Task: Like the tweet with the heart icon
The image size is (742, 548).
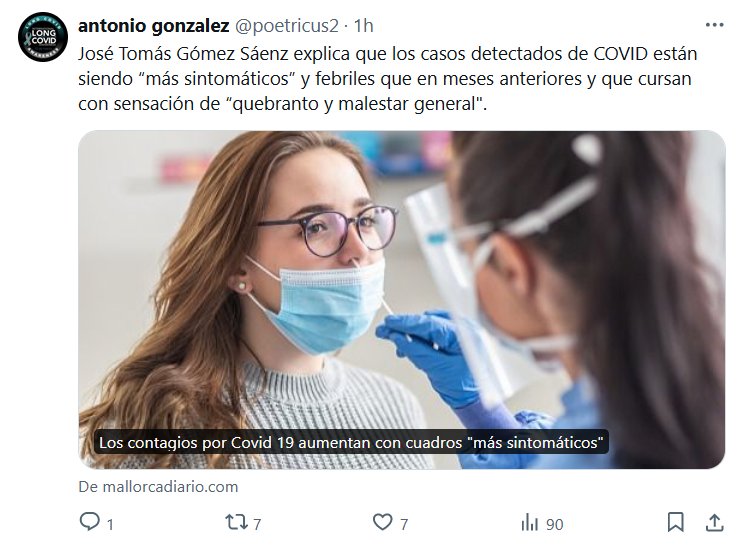Action: pos(382,522)
